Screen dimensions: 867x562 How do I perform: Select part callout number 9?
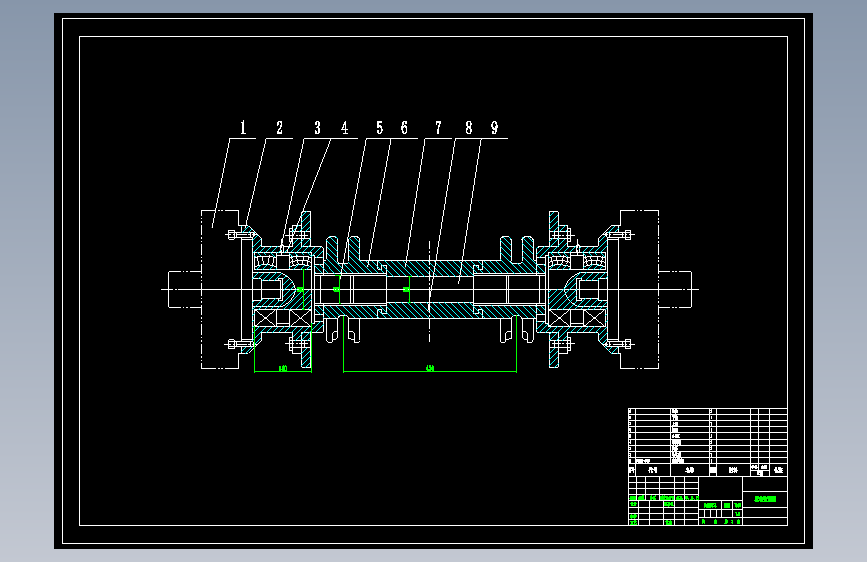494,128
